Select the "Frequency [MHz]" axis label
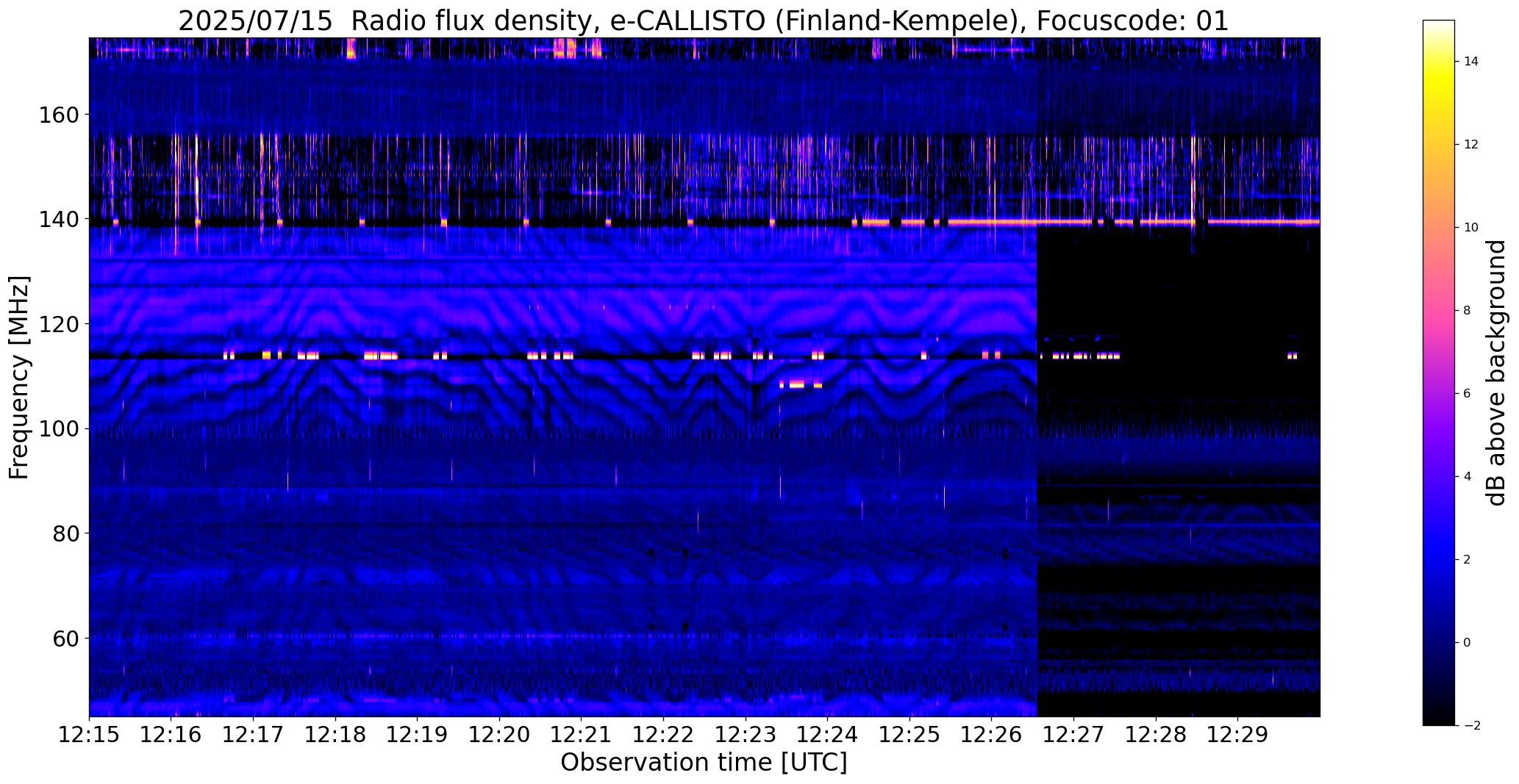This screenshot has width=1519, height=784. [19, 377]
